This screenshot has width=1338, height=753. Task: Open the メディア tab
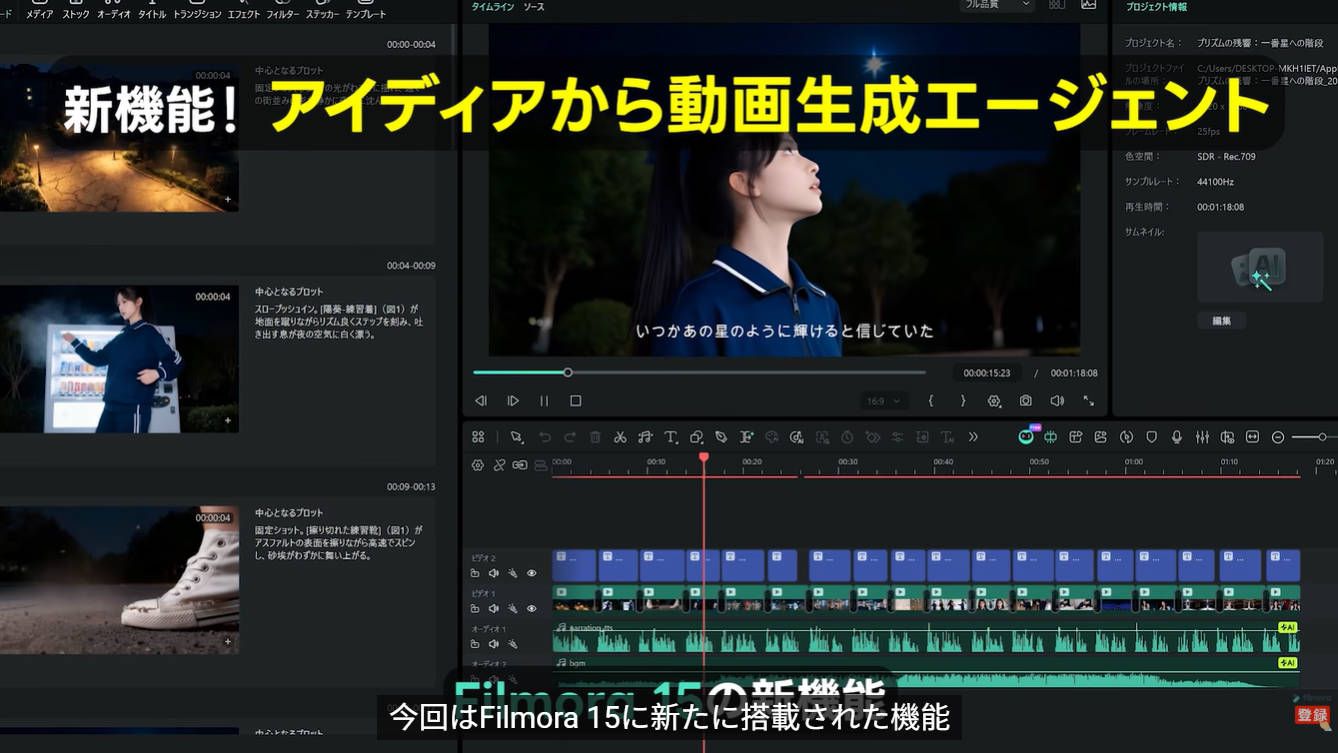point(40,10)
